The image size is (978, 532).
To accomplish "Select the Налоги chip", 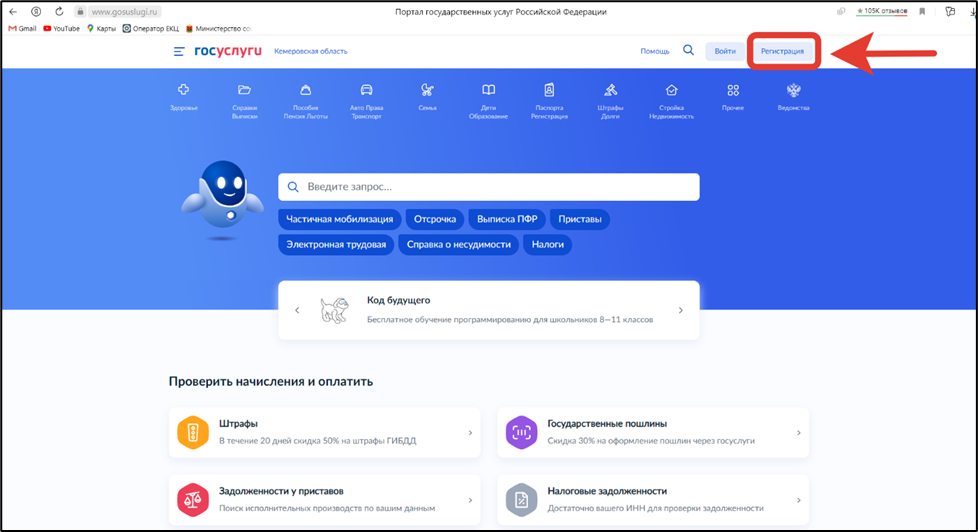I will click(x=548, y=244).
